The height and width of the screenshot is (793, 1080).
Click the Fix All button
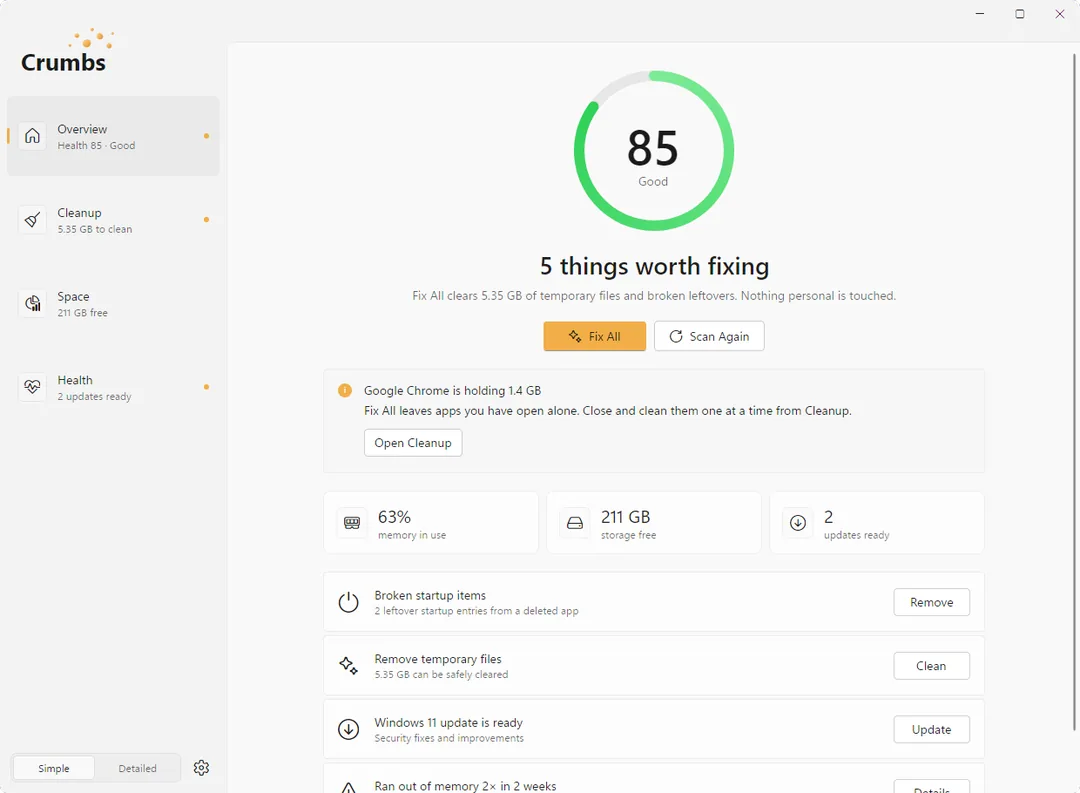click(594, 336)
